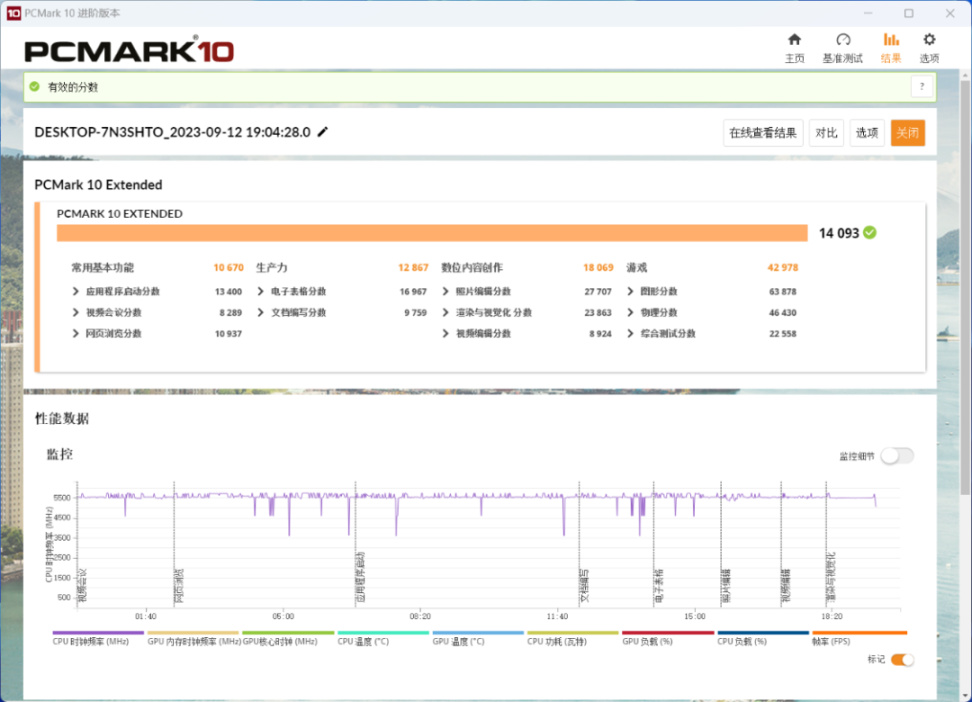
Task: Click the 常用基本功能 group heading
Action: click(102, 267)
